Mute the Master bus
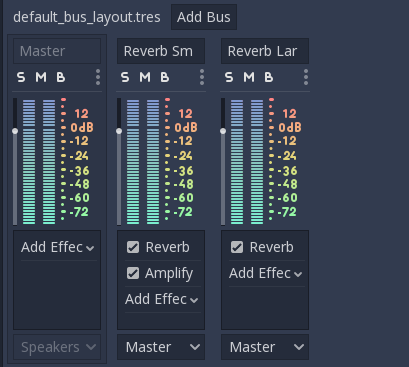Image resolution: width=409 pixels, height=367 pixels. coord(41,77)
